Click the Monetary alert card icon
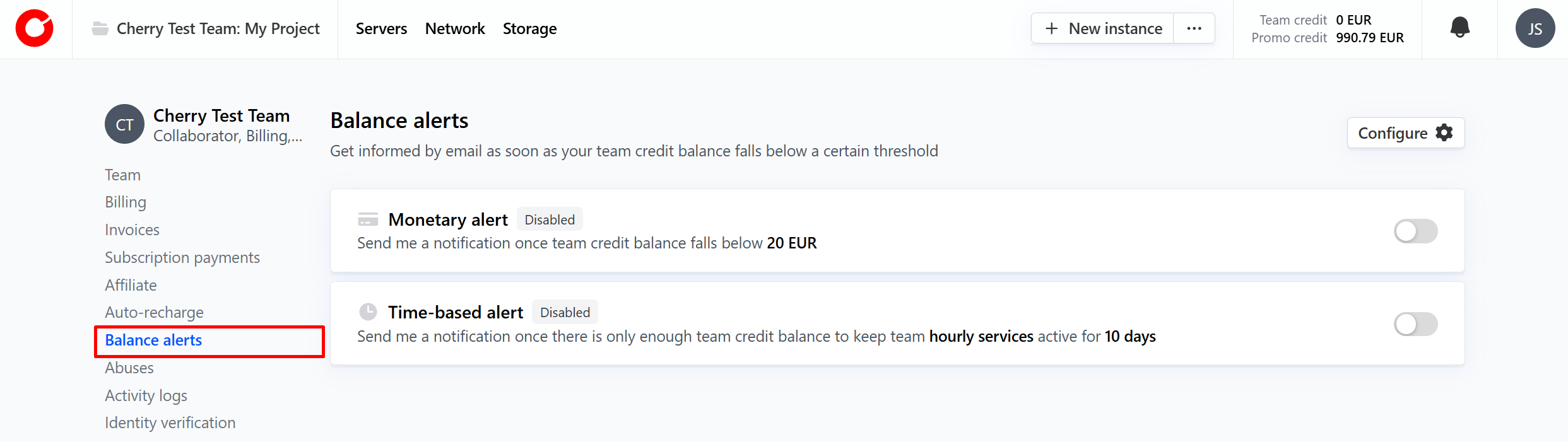This screenshot has width=1568, height=442. 368,219
